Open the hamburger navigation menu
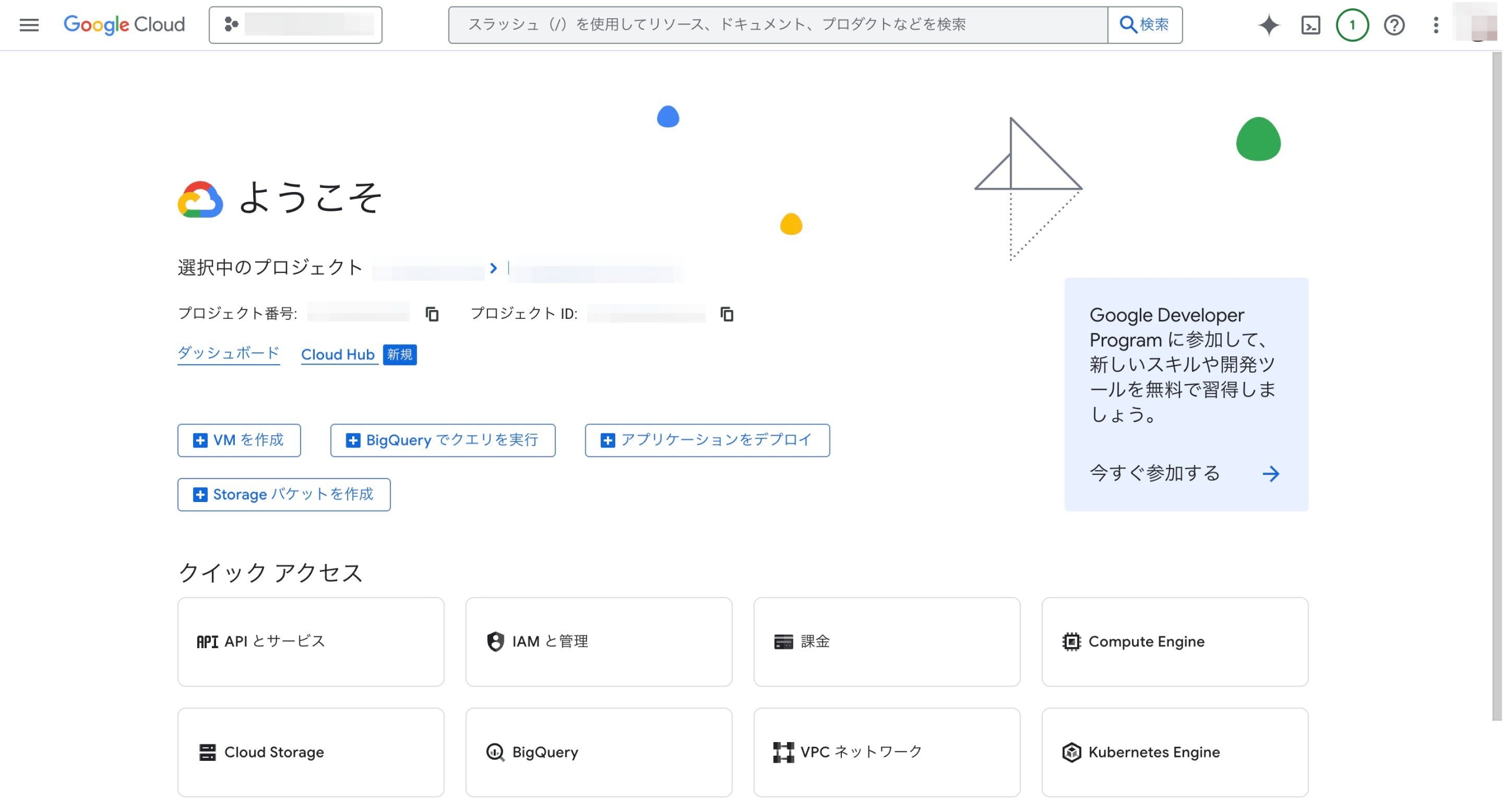Viewport: 1503px width, 812px height. (29, 25)
